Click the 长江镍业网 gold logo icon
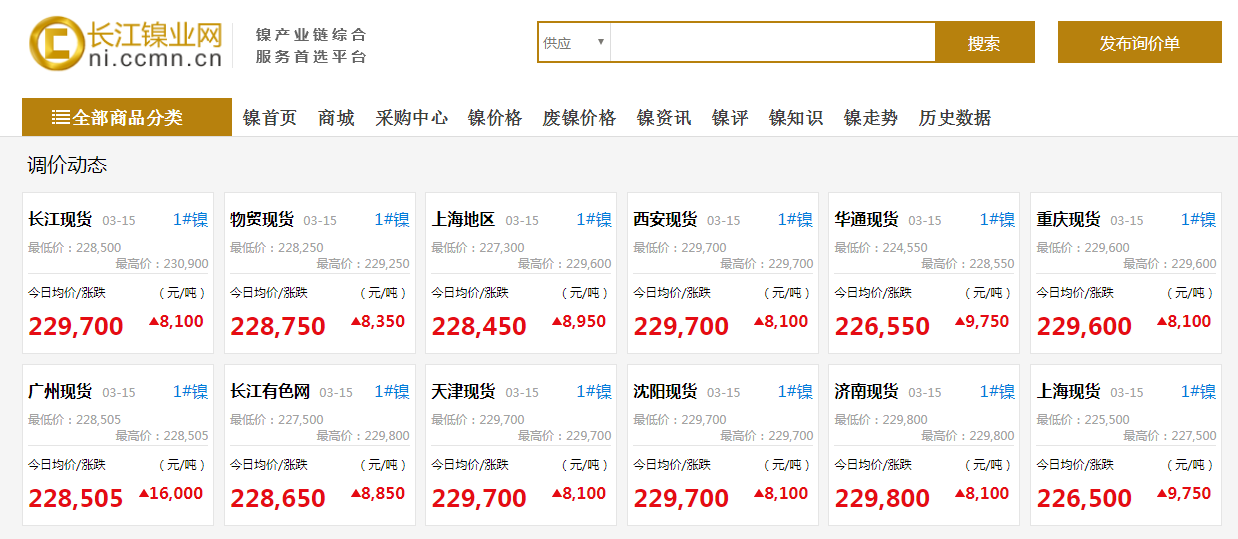The image size is (1238, 539). point(56,44)
